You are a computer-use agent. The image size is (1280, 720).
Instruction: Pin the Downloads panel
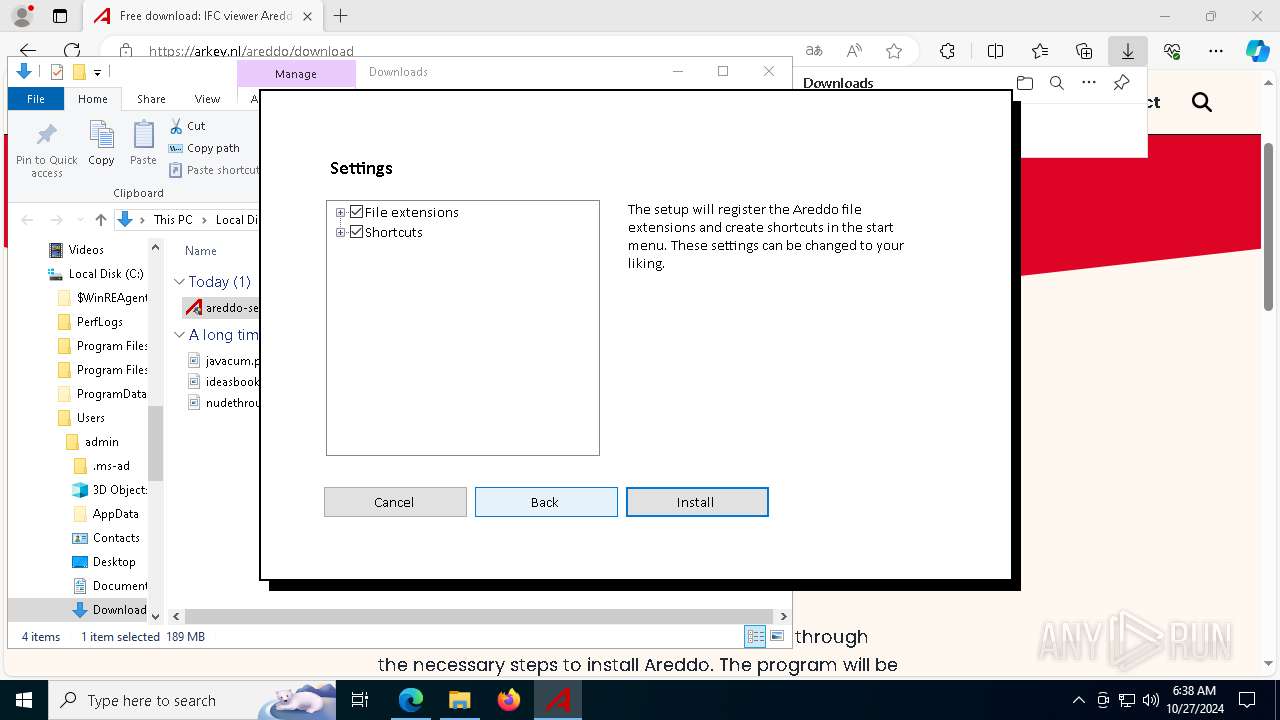1122,83
